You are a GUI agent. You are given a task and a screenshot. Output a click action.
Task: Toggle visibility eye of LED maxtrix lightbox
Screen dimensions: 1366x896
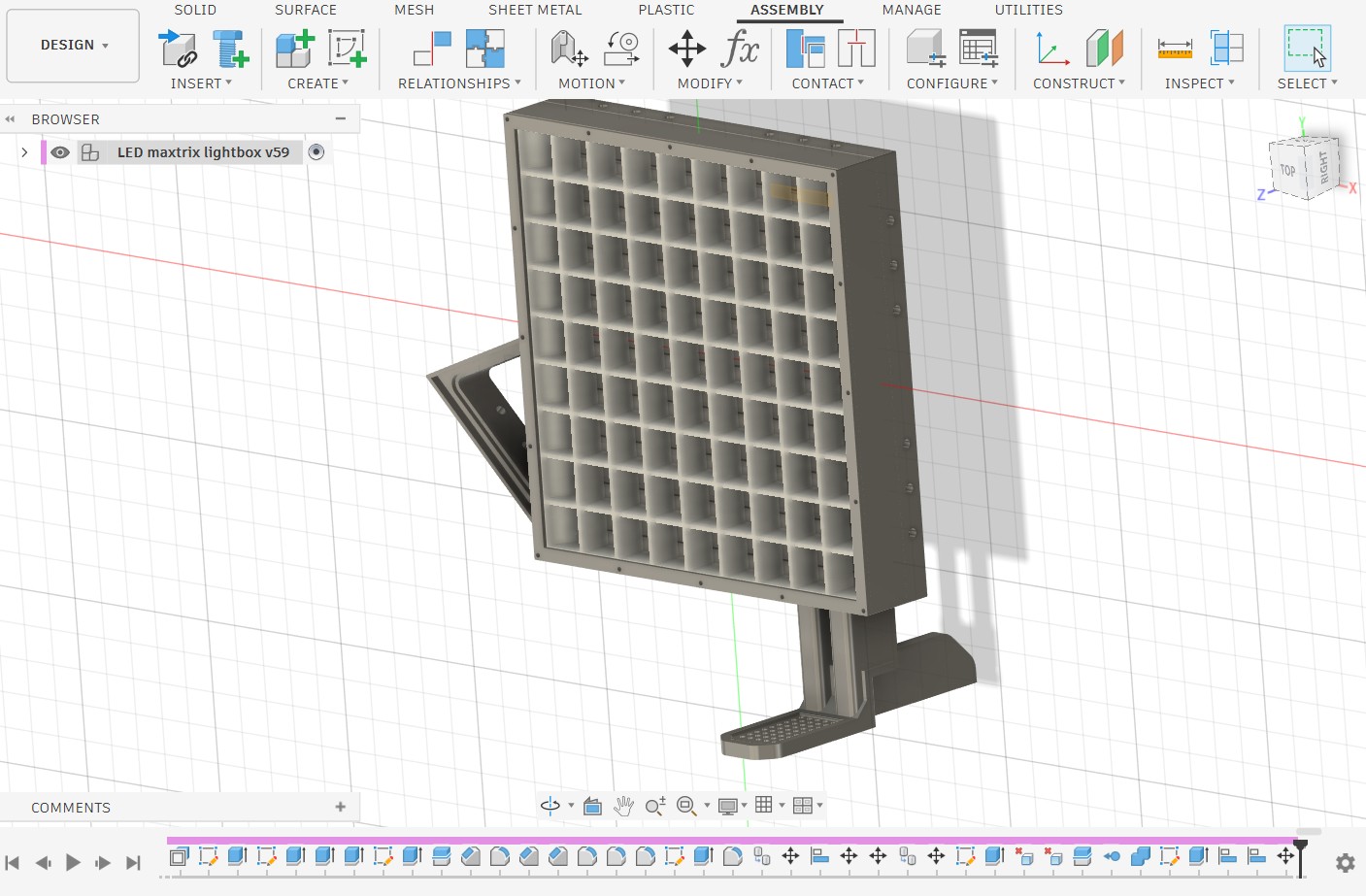coord(60,152)
